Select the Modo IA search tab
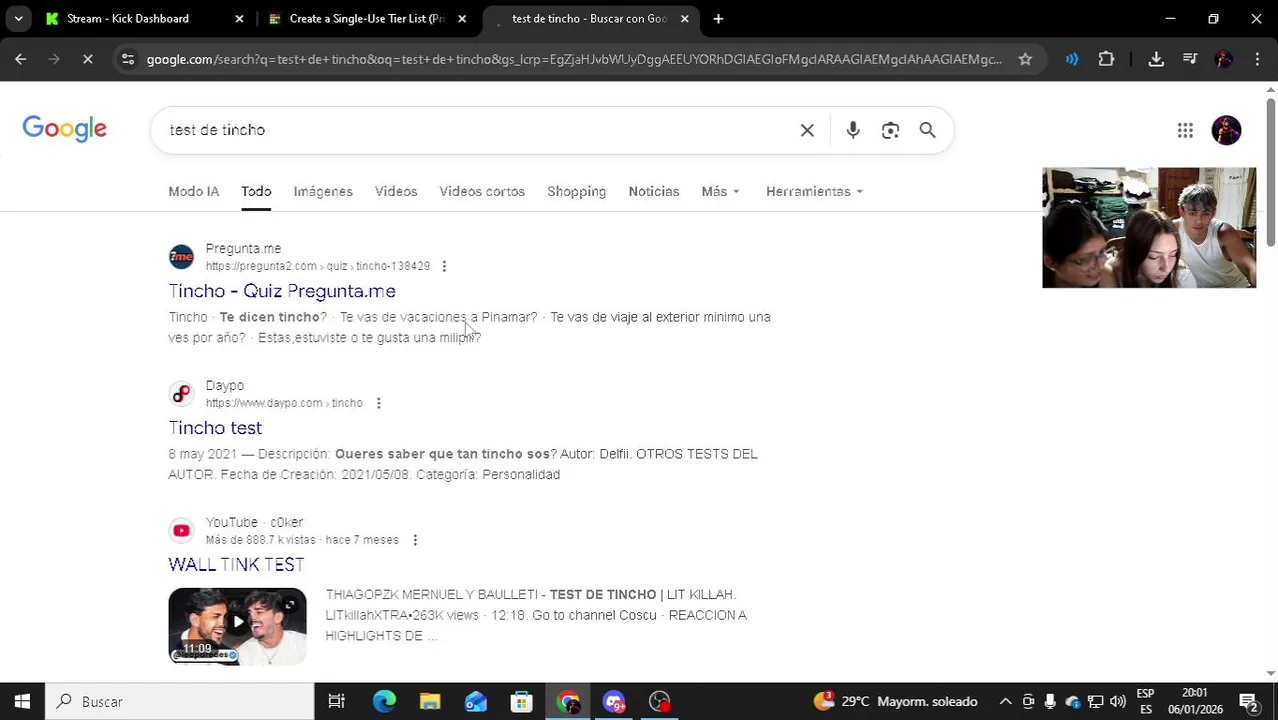This screenshot has height=720, width=1278. pyautogui.click(x=193, y=191)
